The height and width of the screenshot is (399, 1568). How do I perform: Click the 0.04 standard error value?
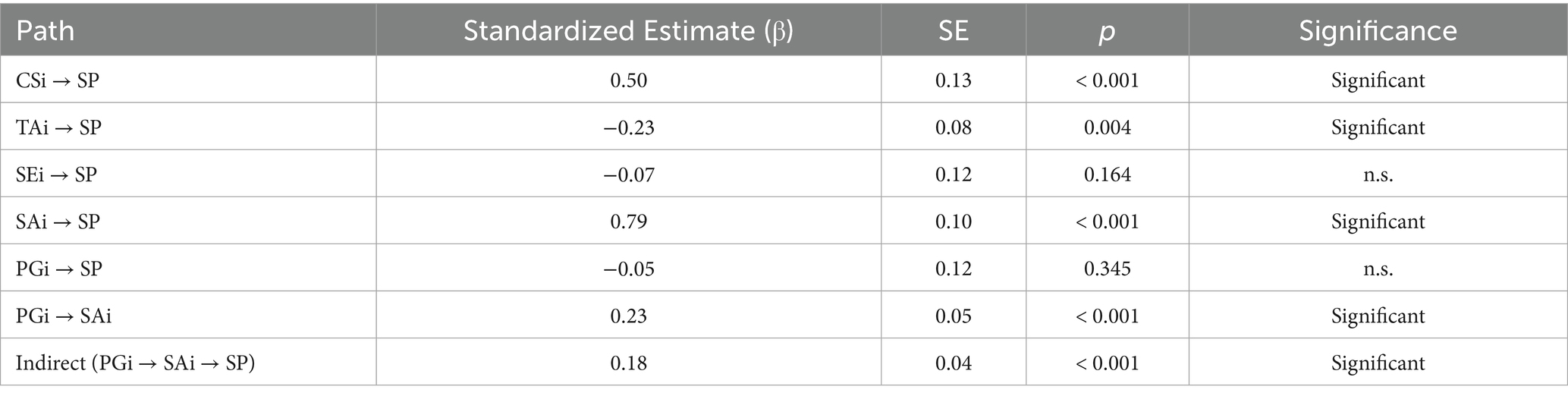click(953, 363)
